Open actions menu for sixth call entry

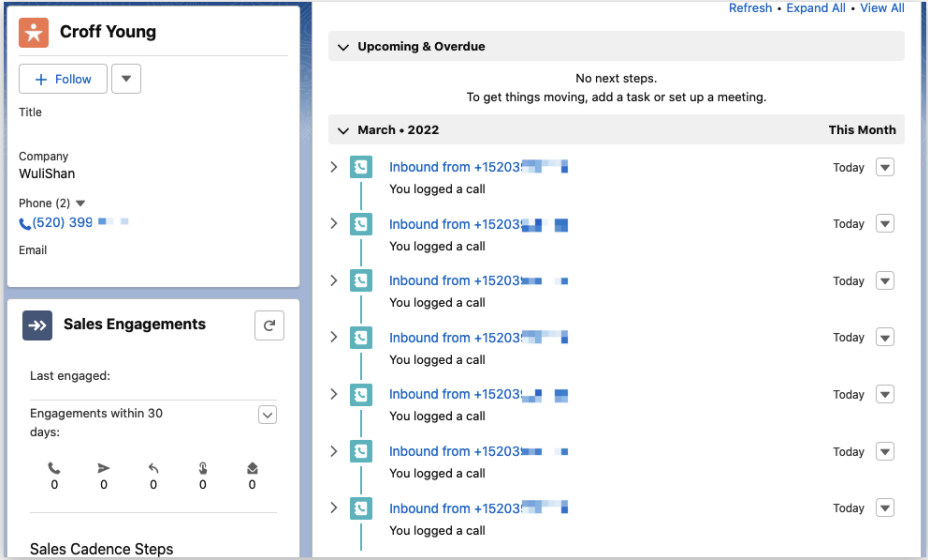[x=885, y=451]
